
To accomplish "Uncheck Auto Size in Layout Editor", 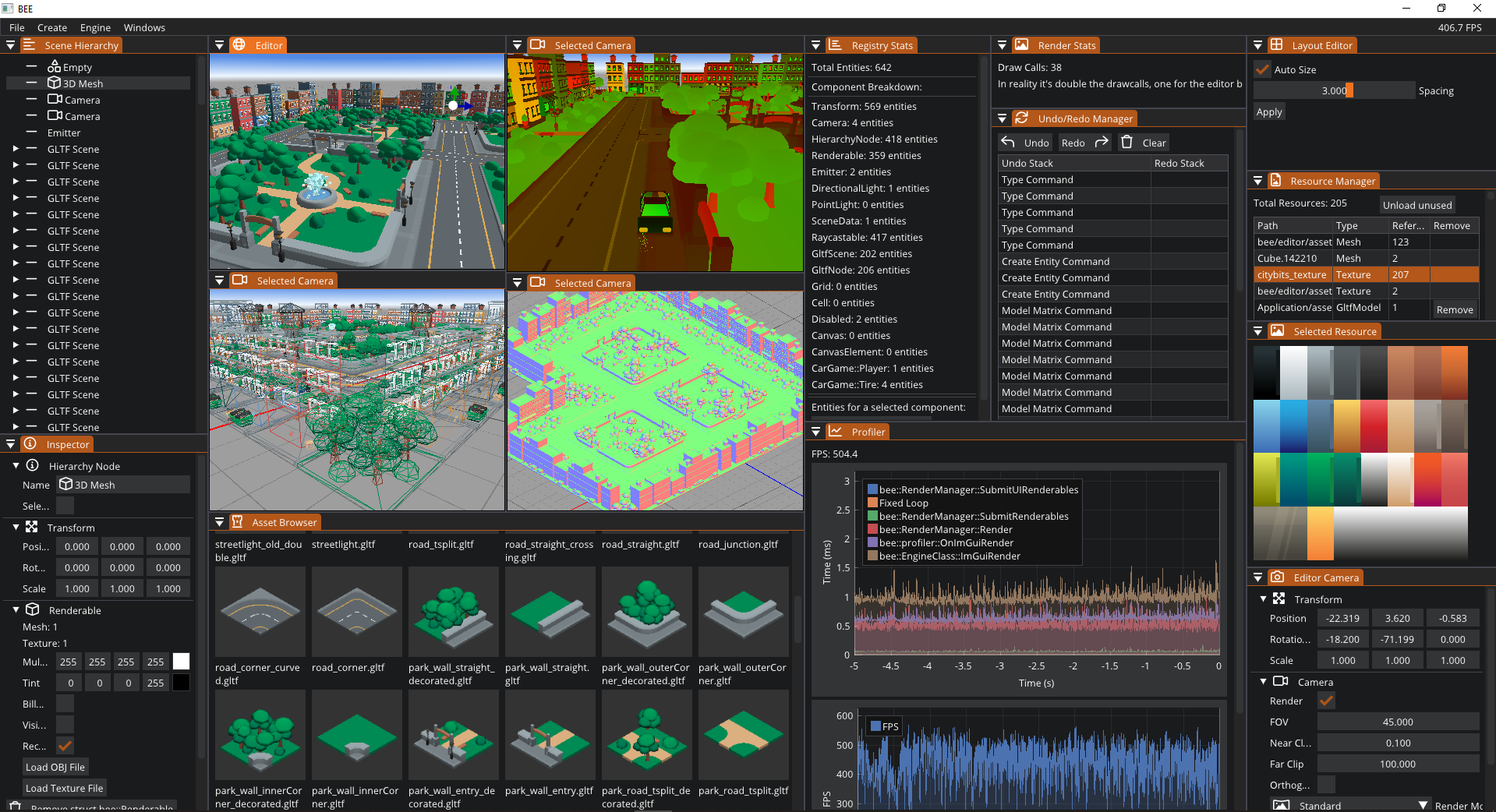I will tap(1261, 69).
